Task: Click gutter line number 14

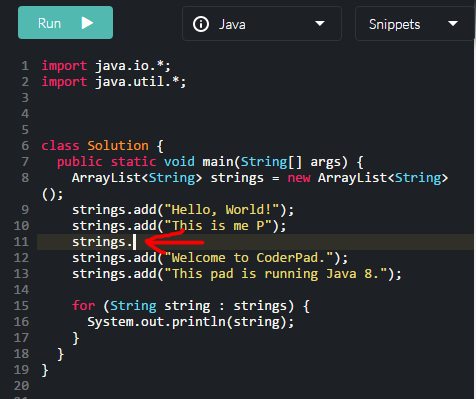Action: [21, 290]
